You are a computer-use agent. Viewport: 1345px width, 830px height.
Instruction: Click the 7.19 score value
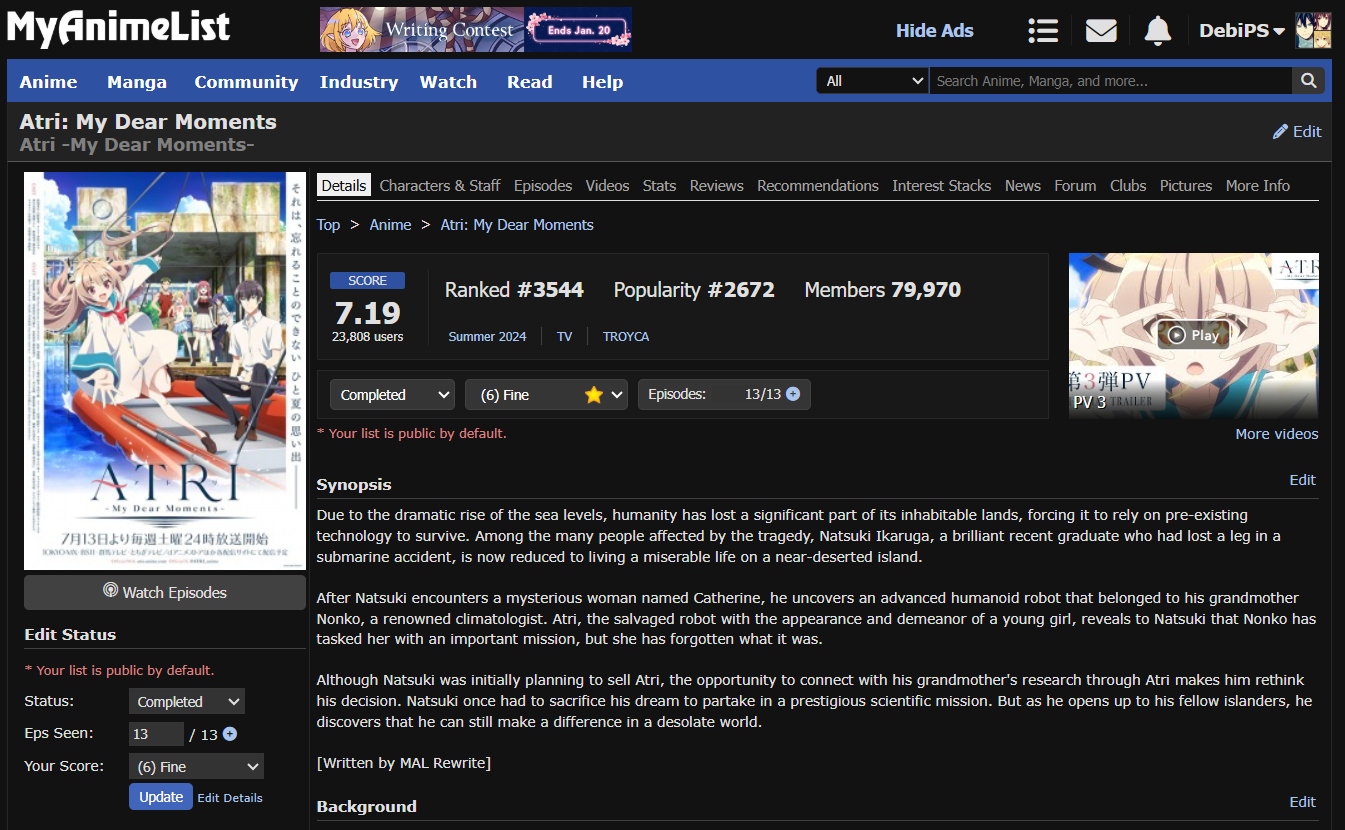367,313
